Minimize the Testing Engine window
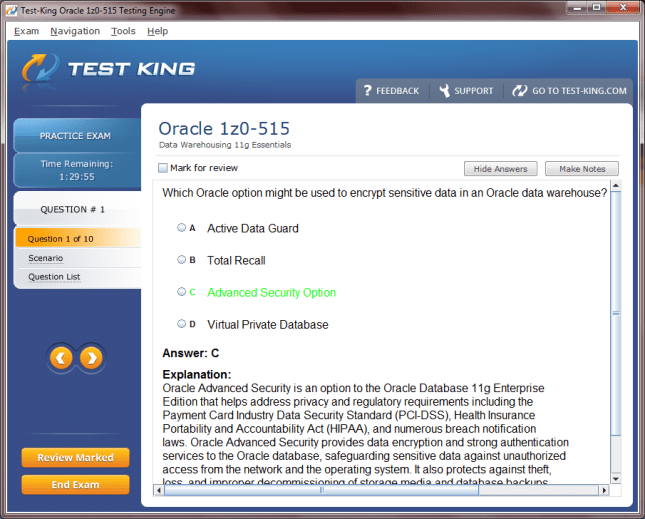This screenshot has height=519, width=645. pos(578,7)
